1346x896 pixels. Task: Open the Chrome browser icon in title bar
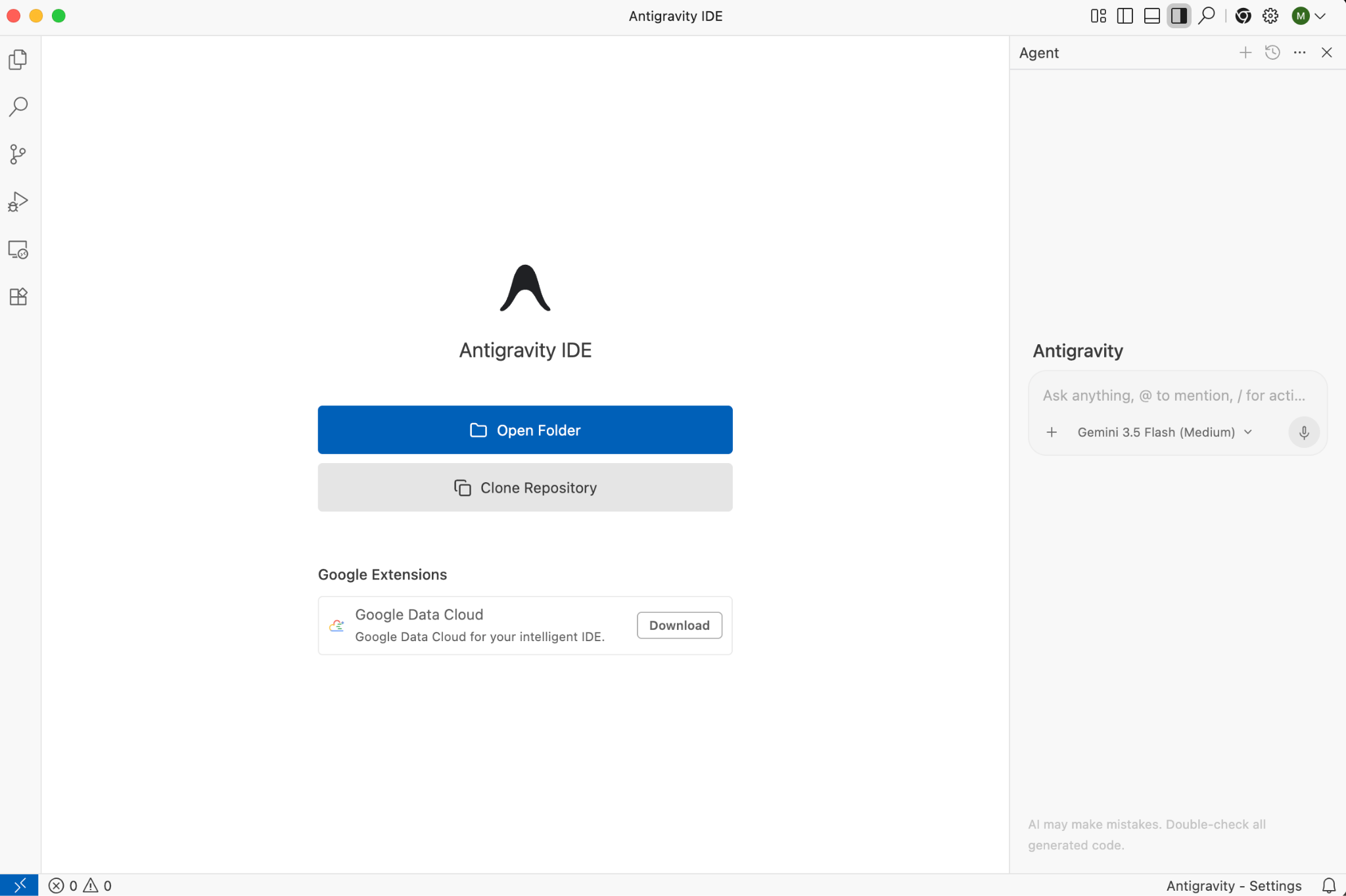[1243, 16]
